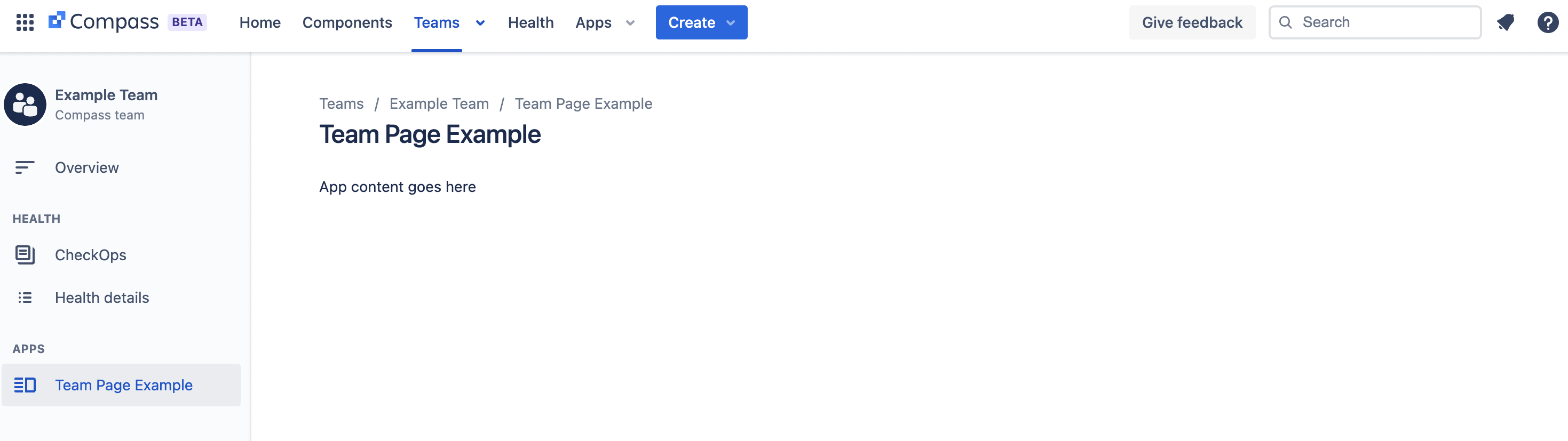This screenshot has height=441, width=1568.
Task: Click the Overview sidebar icon
Action: click(25, 167)
